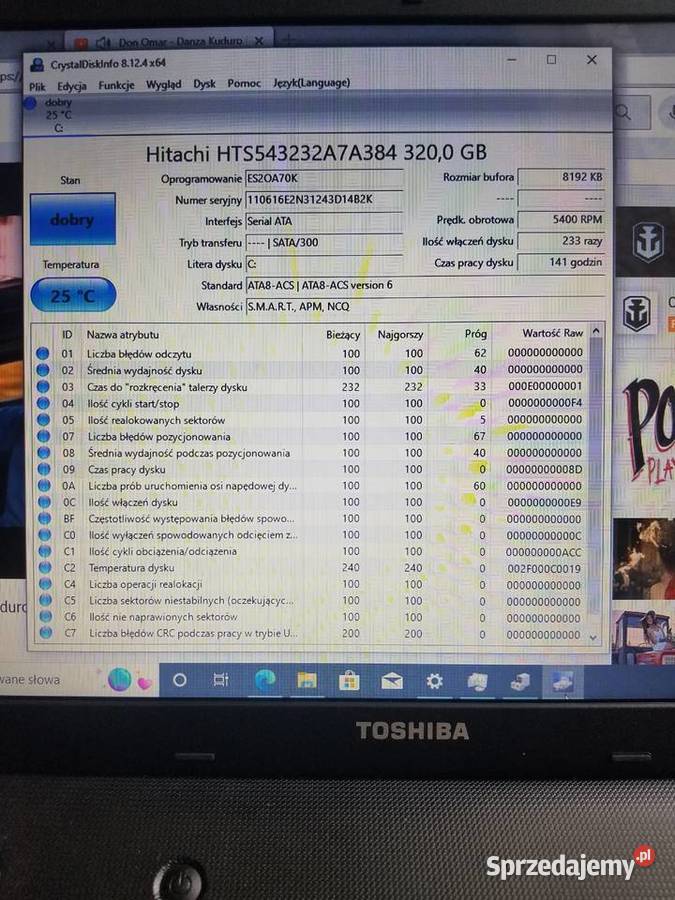Click status dot for attribute 03 rozkręcenia talerzy
This screenshot has height=900, width=675.
[43, 387]
